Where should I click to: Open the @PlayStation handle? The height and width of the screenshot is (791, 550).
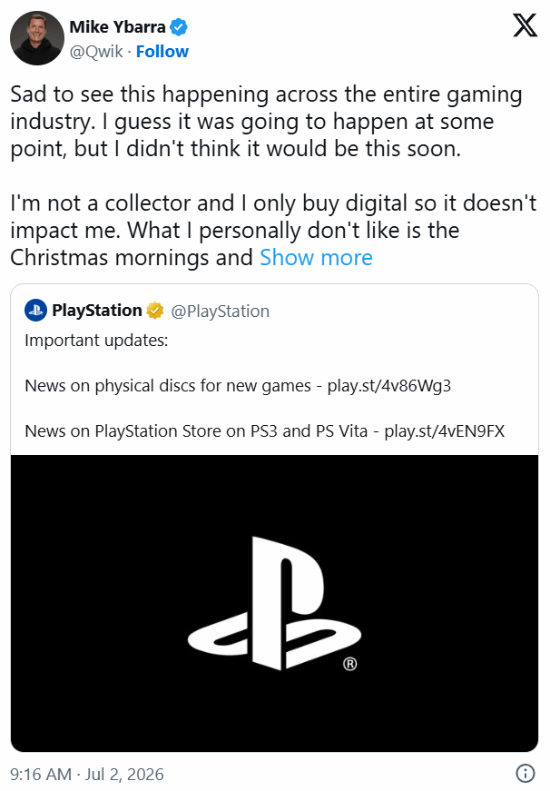click(220, 311)
